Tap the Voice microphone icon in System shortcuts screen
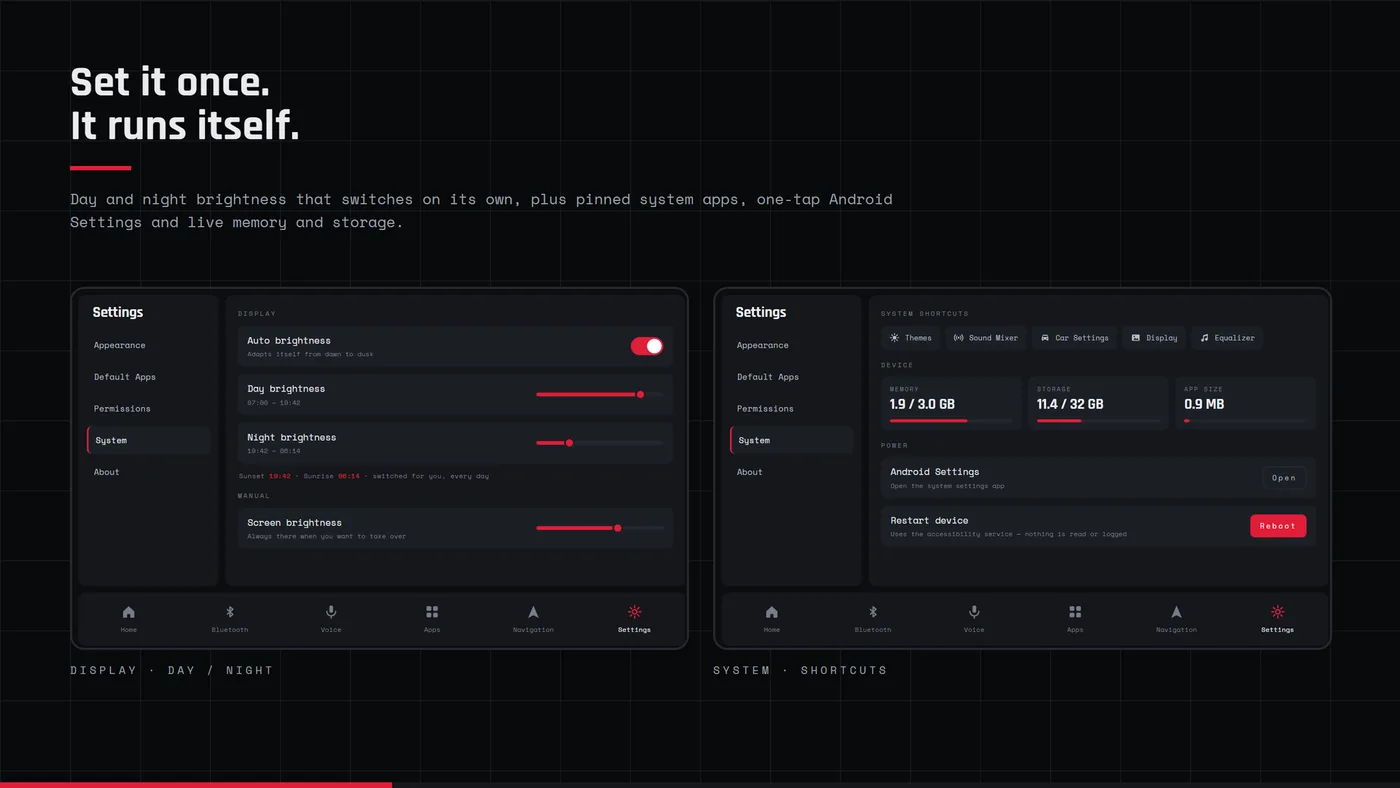Image resolution: width=1400 pixels, height=788 pixels. (974, 612)
